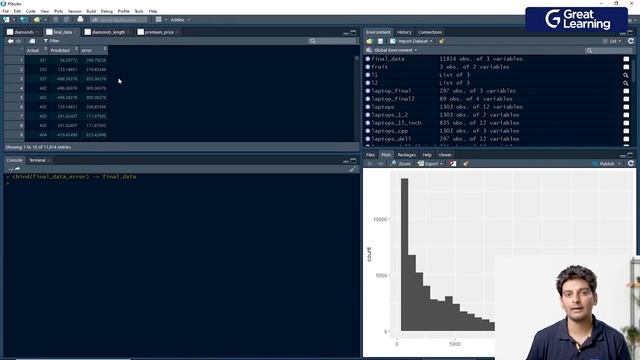Click the Environment search field
Screen dimensions: 640x360
click(609, 50)
